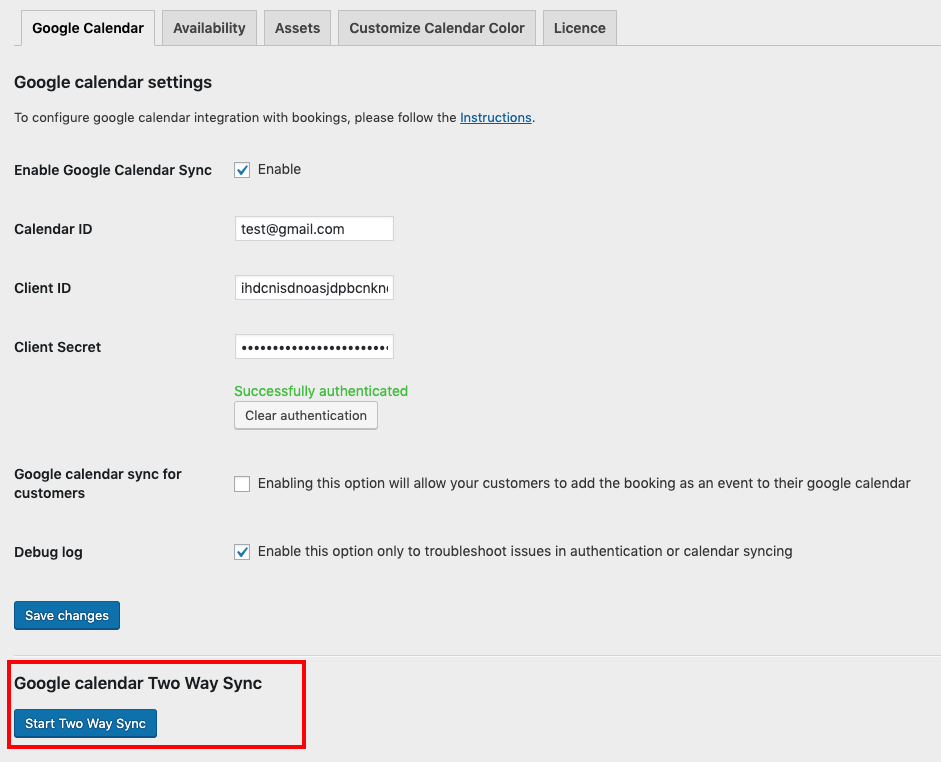Click the Client ID input field
This screenshot has height=762, width=941.
(x=314, y=288)
